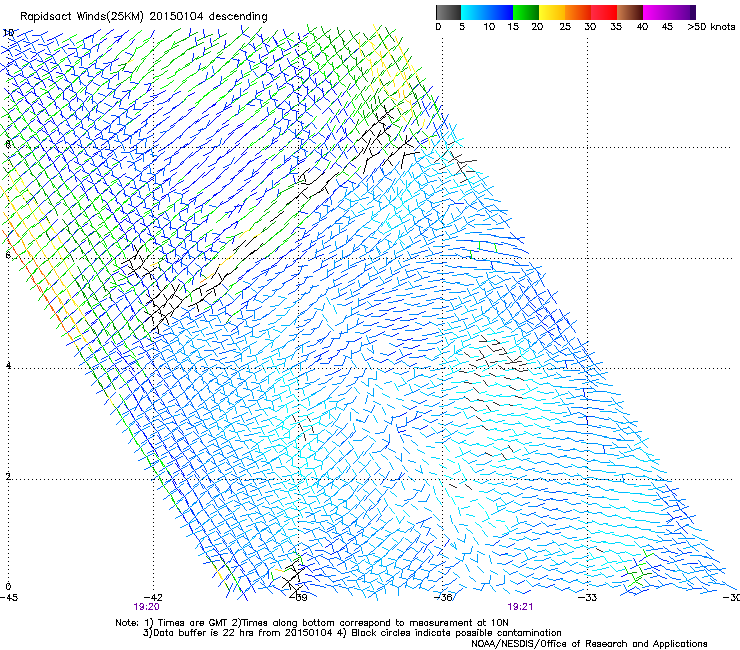
Task: Click the yellow 20-25 knots legend segment
Action: tap(552, 12)
